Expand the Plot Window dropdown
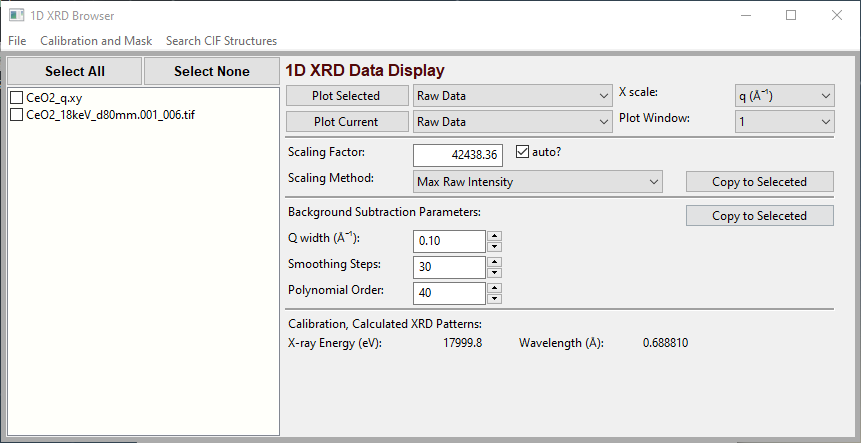Screen dimensions: 861x443 [x=783, y=121]
